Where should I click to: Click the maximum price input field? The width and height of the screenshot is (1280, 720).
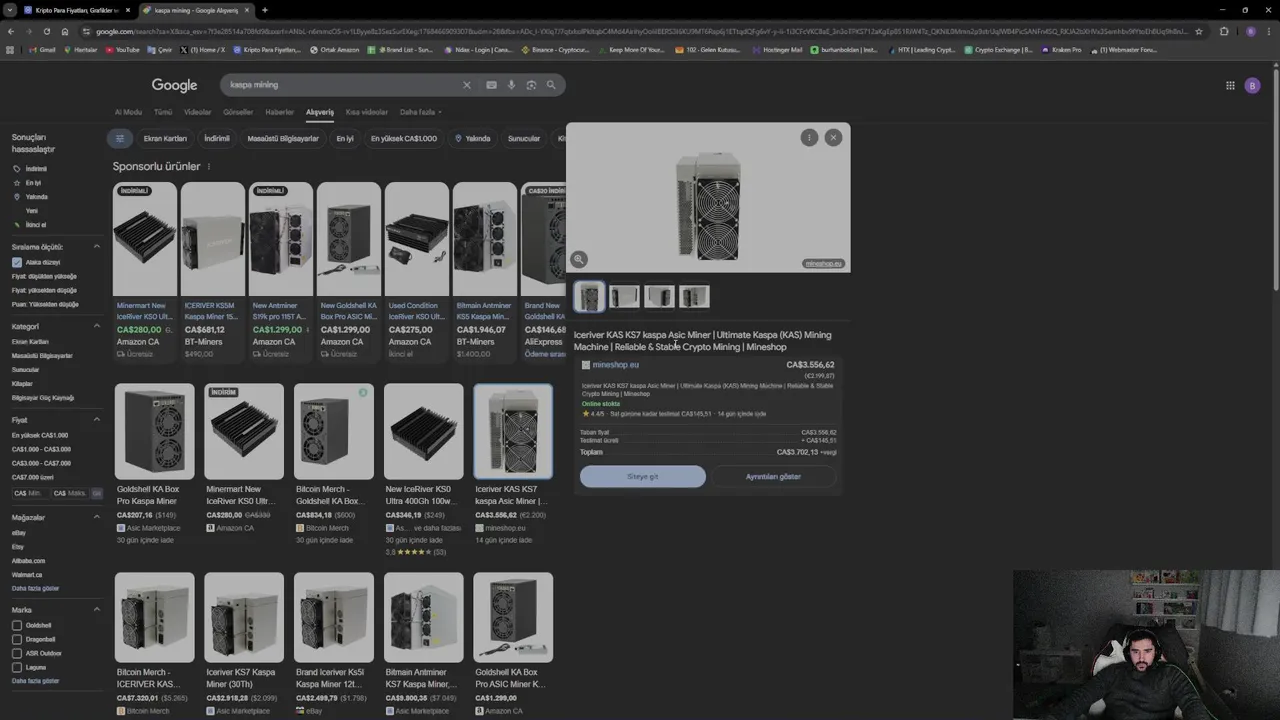pos(70,493)
